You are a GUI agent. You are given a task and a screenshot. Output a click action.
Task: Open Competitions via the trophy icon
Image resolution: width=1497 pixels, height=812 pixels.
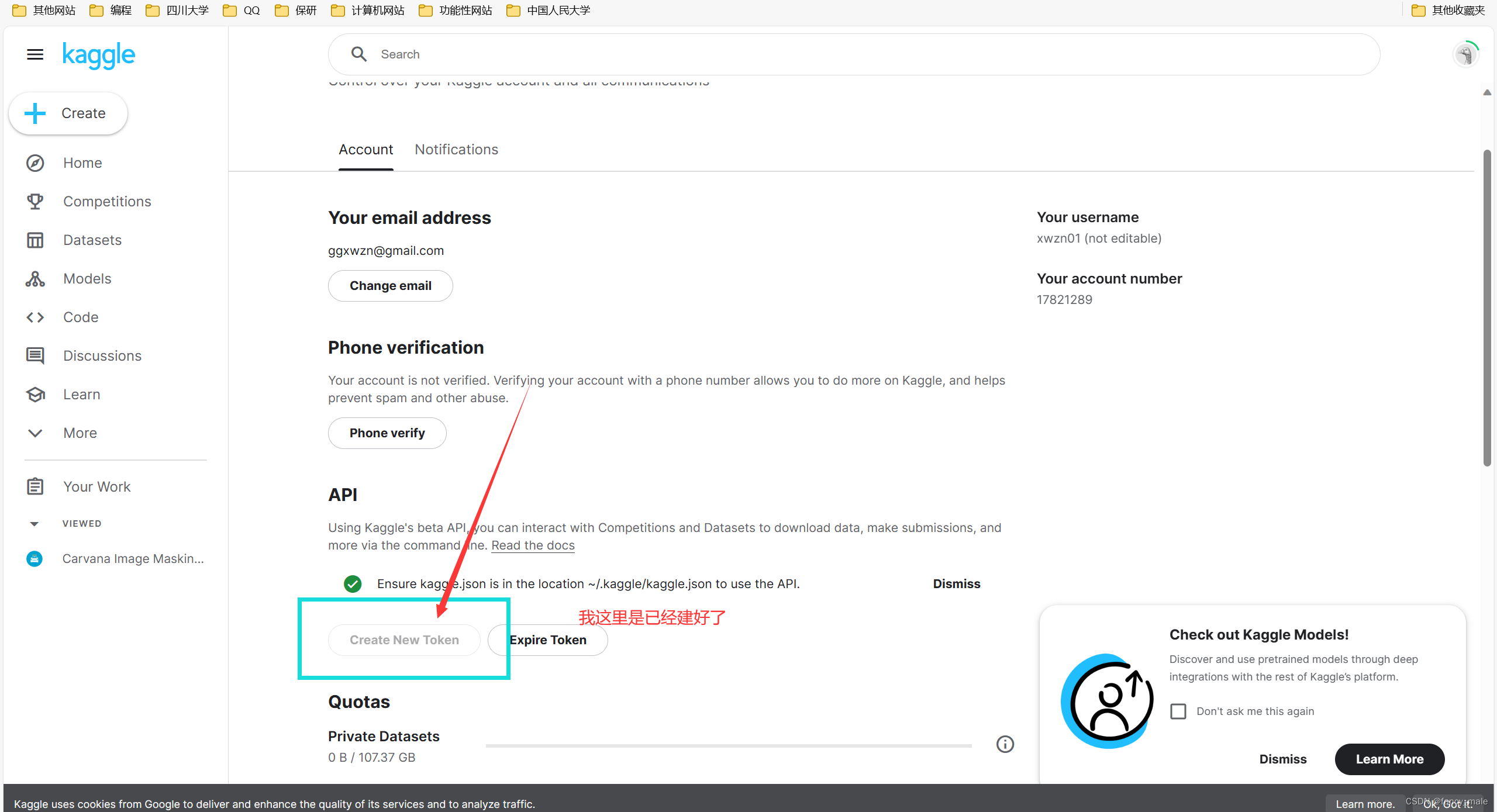pos(35,201)
